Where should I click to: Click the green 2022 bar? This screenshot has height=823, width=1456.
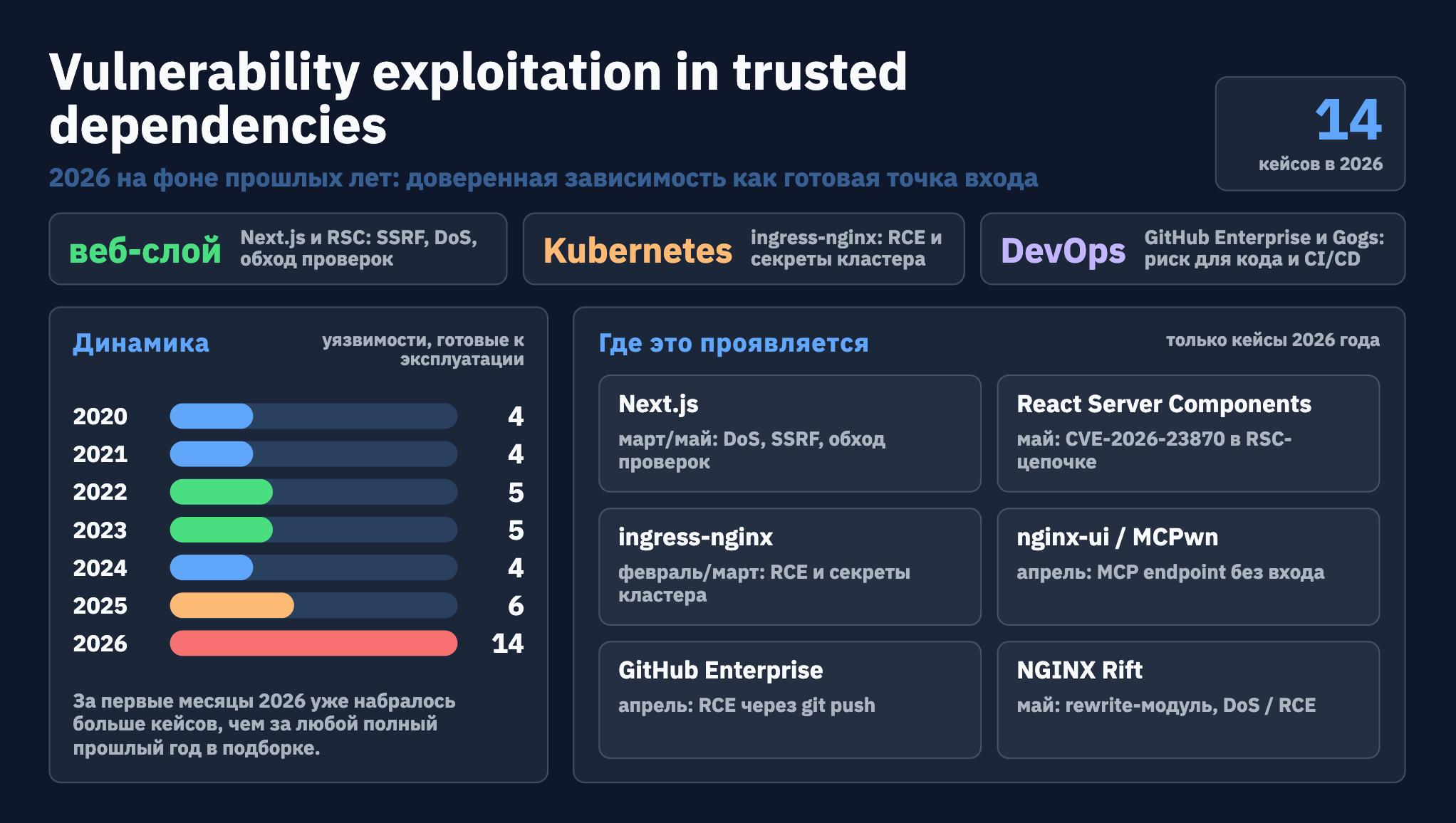tap(221, 492)
